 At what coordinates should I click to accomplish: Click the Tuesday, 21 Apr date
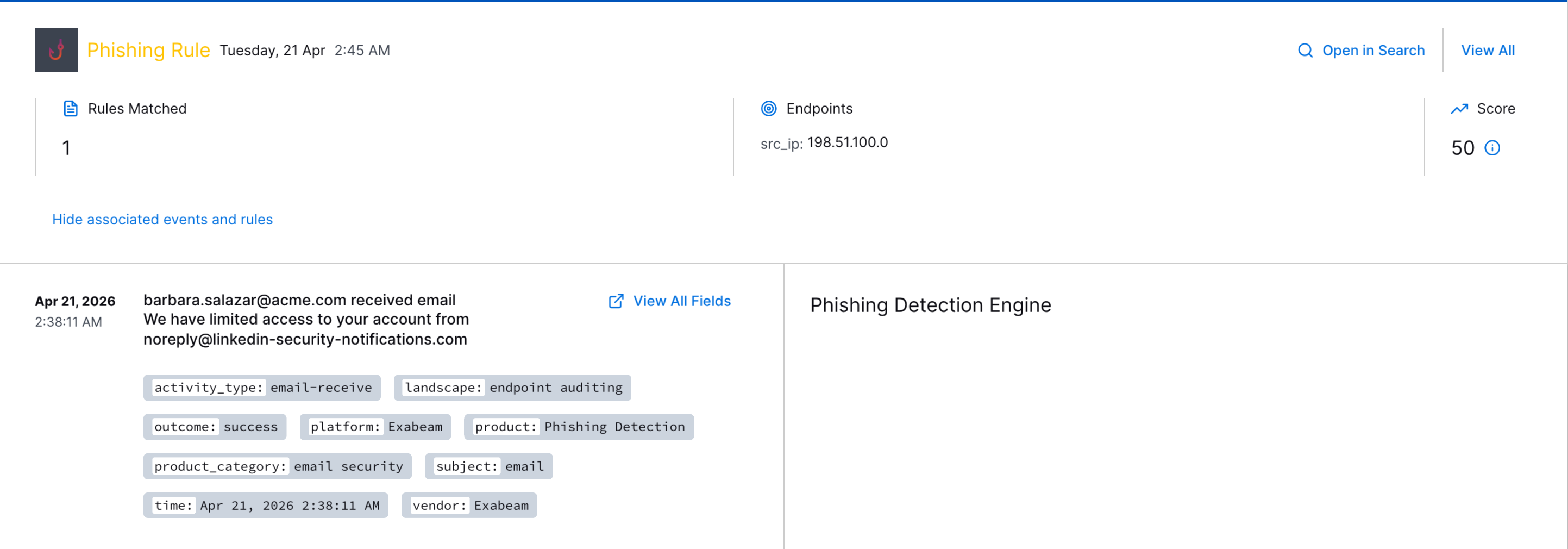(272, 51)
